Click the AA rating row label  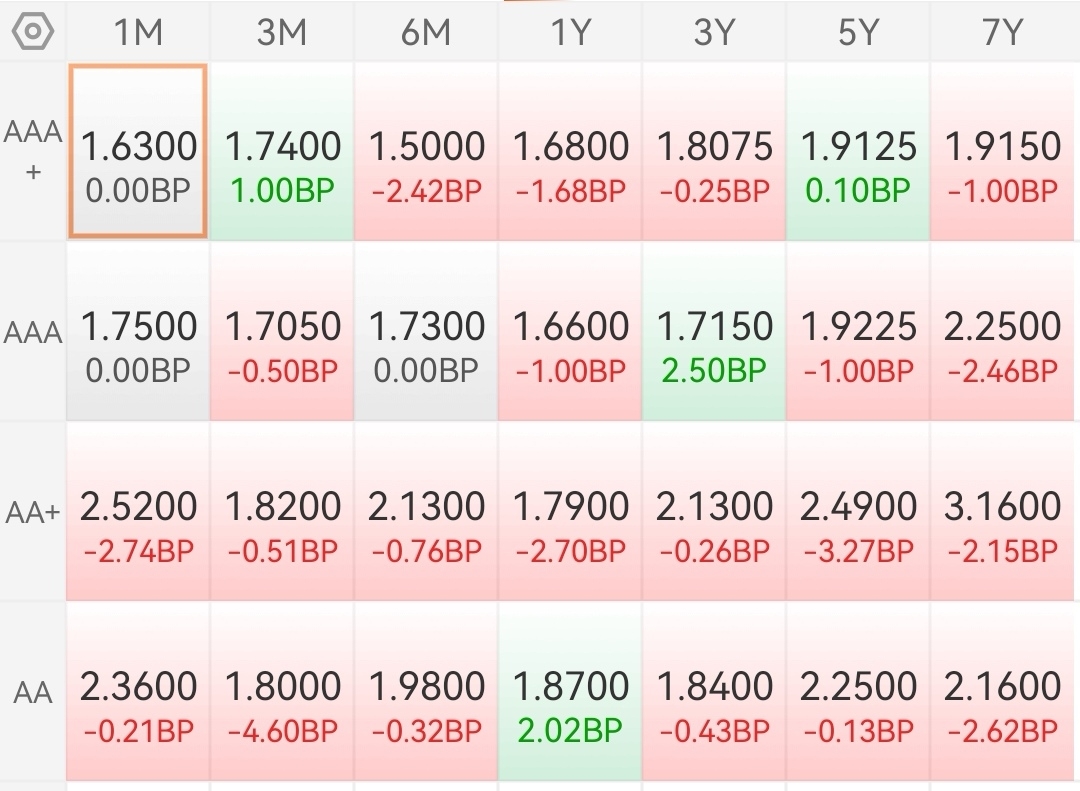(x=32, y=692)
